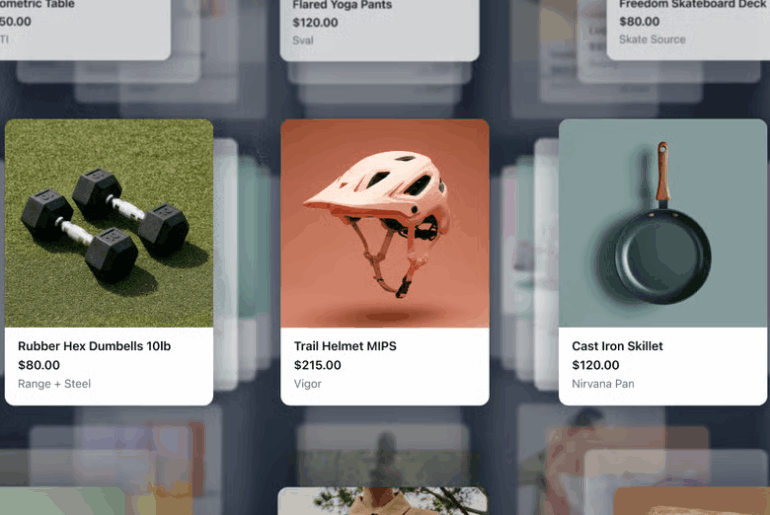Click the Vigor brand label
Viewport: 770px width, 515px height.
(x=307, y=384)
